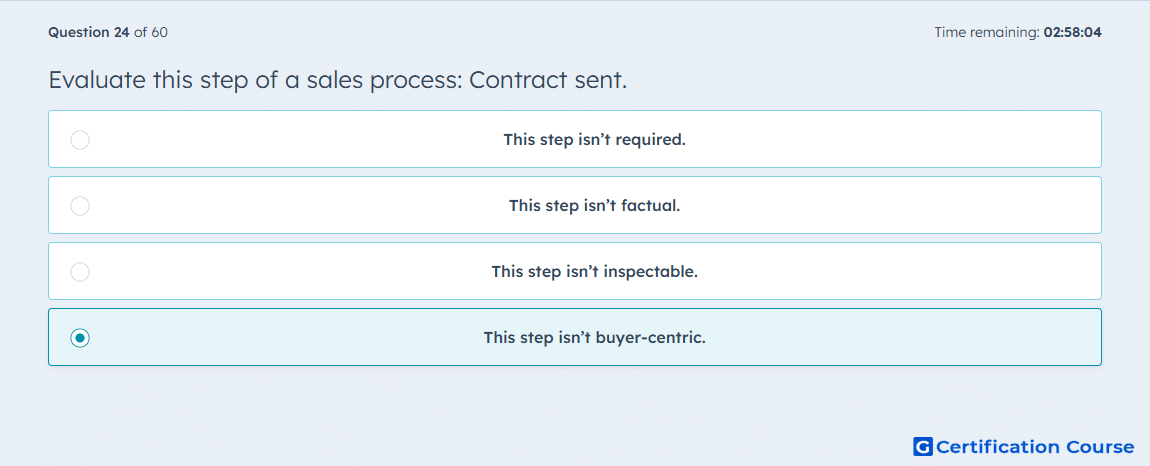This screenshot has height=466, width=1150.
Task: Click the "Question 24" counter label
Action: 89,32
